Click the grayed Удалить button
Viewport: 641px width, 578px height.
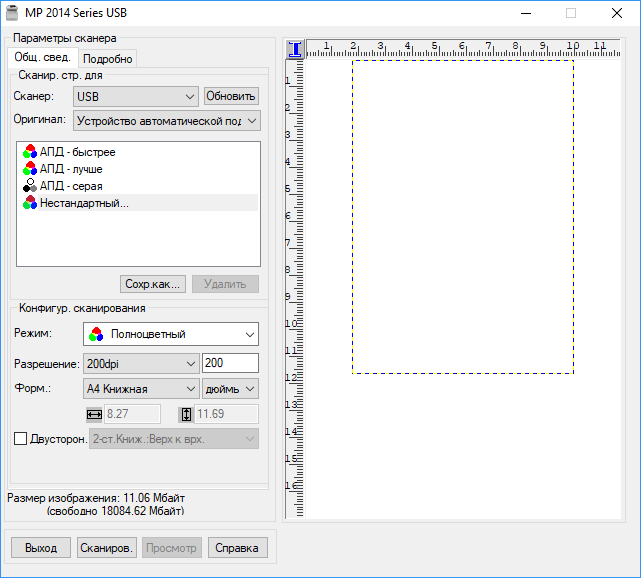click(x=225, y=284)
